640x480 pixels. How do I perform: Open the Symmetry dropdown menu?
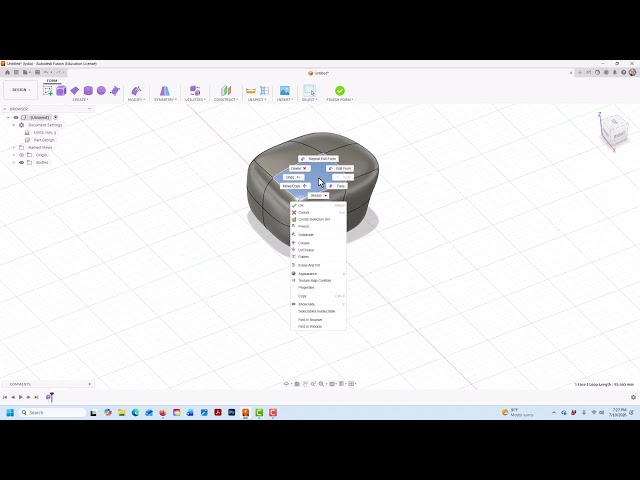pos(165,100)
